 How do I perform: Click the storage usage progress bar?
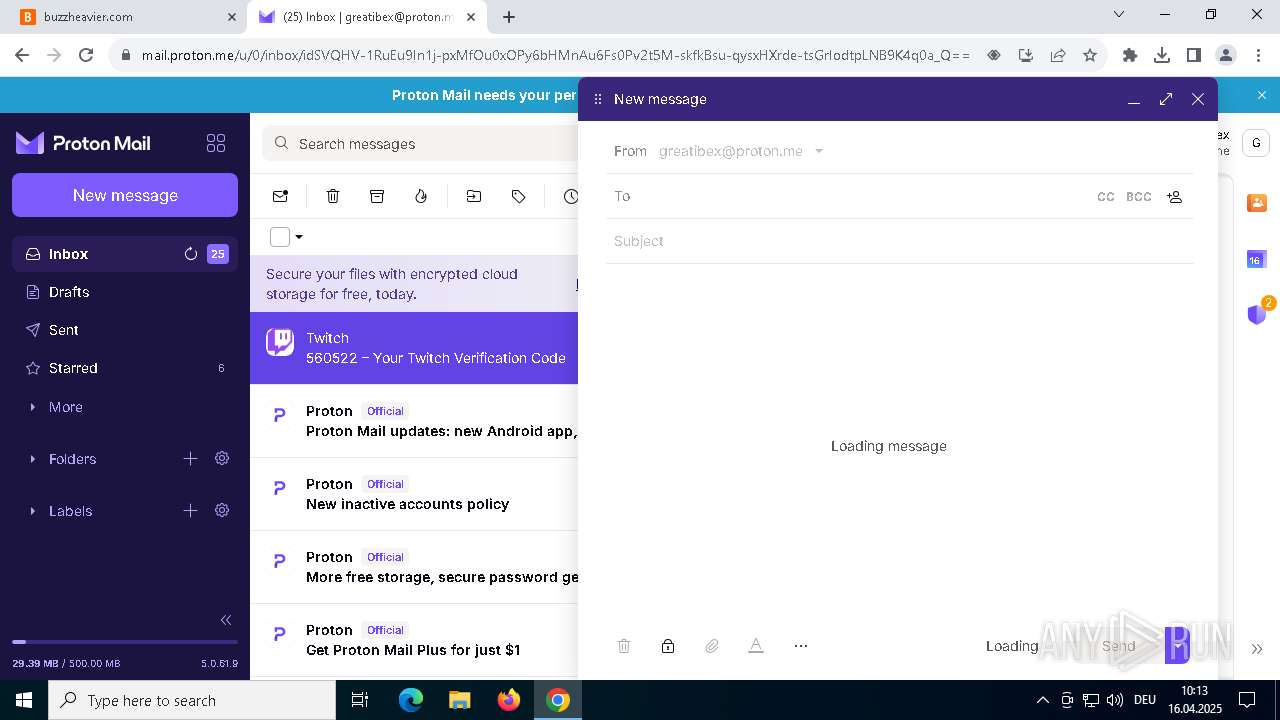(125, 642)
